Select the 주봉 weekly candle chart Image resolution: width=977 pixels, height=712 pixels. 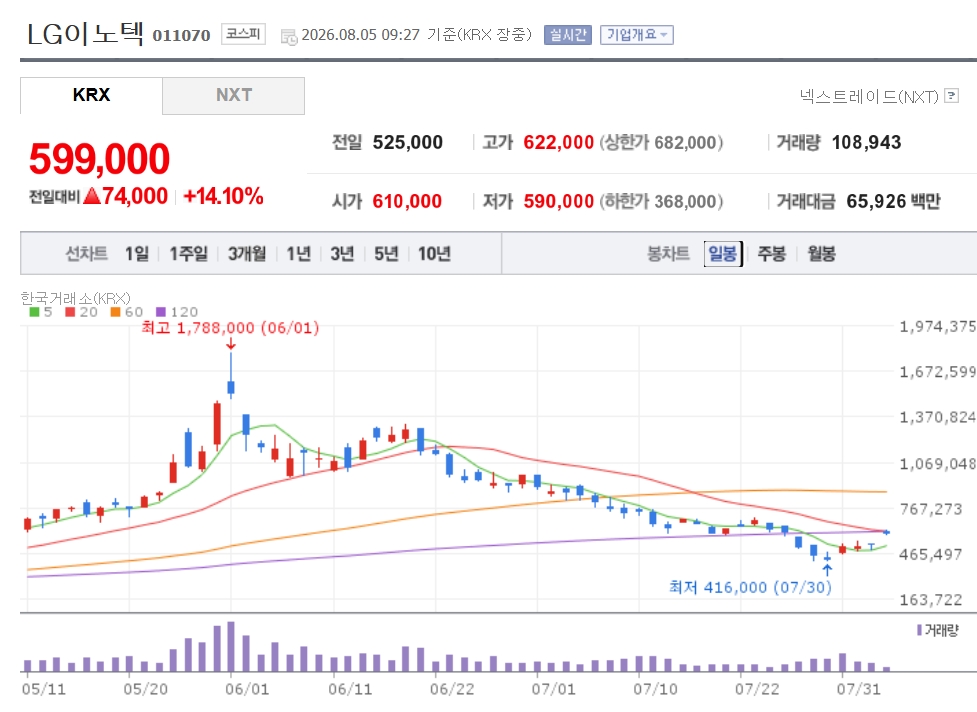771,254
